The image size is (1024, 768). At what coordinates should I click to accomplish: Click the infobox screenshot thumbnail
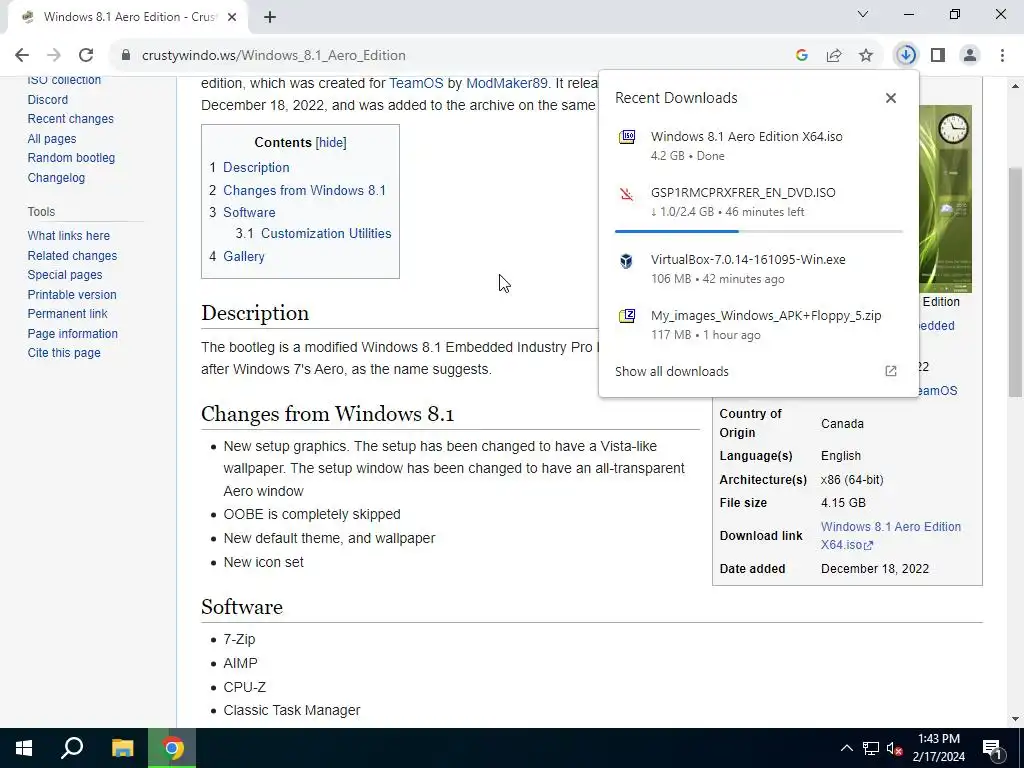[945, 199]
